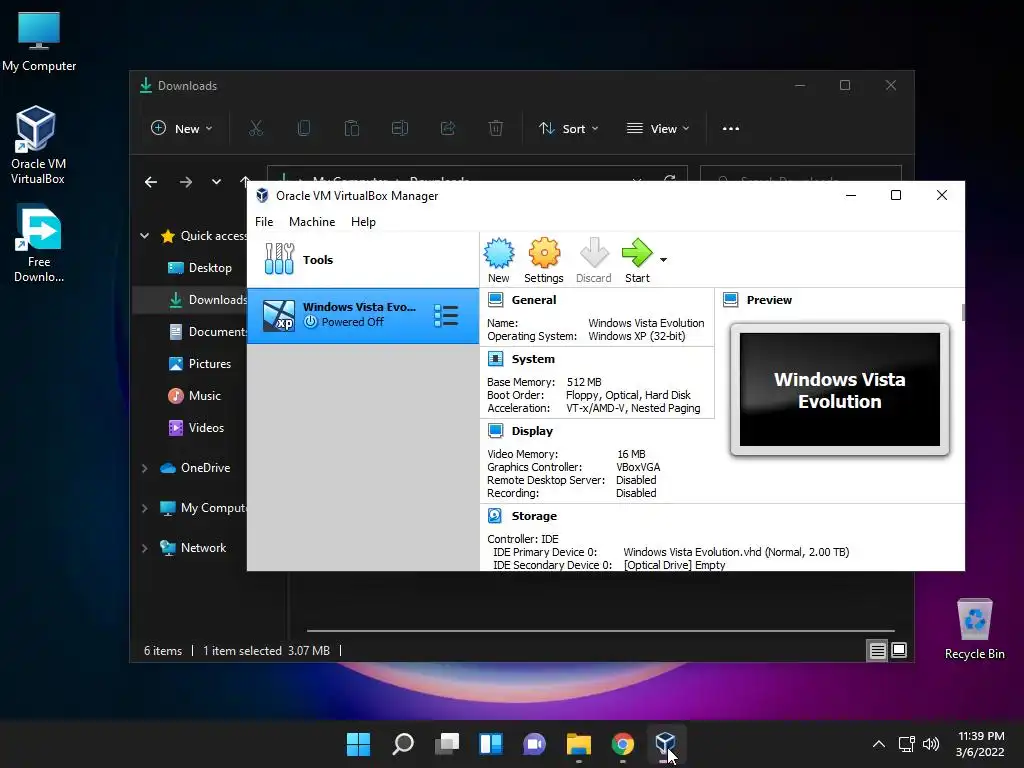Select Music in Explorer sidebar
The height and width of the screenshot is (768, 1024).
click(196, 396)
